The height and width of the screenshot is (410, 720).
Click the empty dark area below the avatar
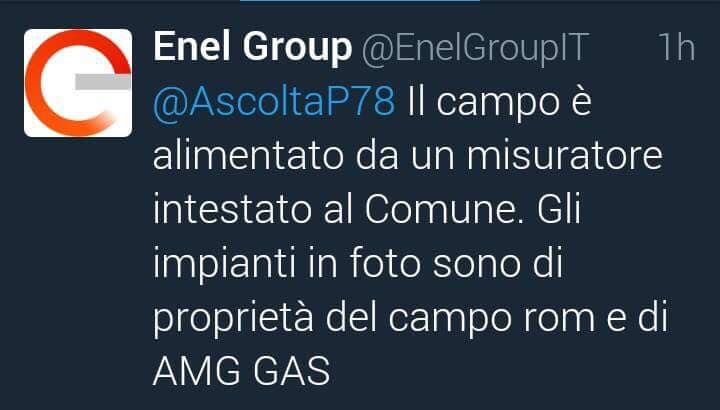click(x=78, y=275)
